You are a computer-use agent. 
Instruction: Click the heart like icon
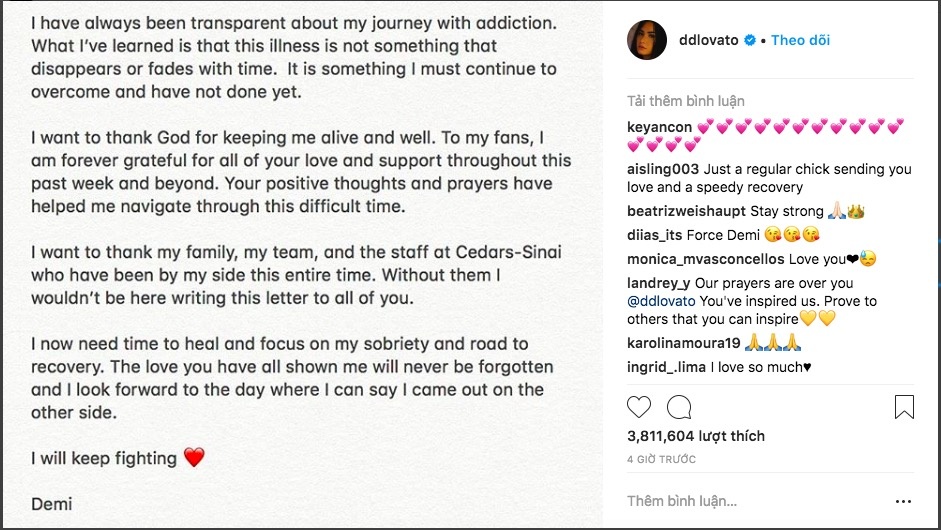639,407
